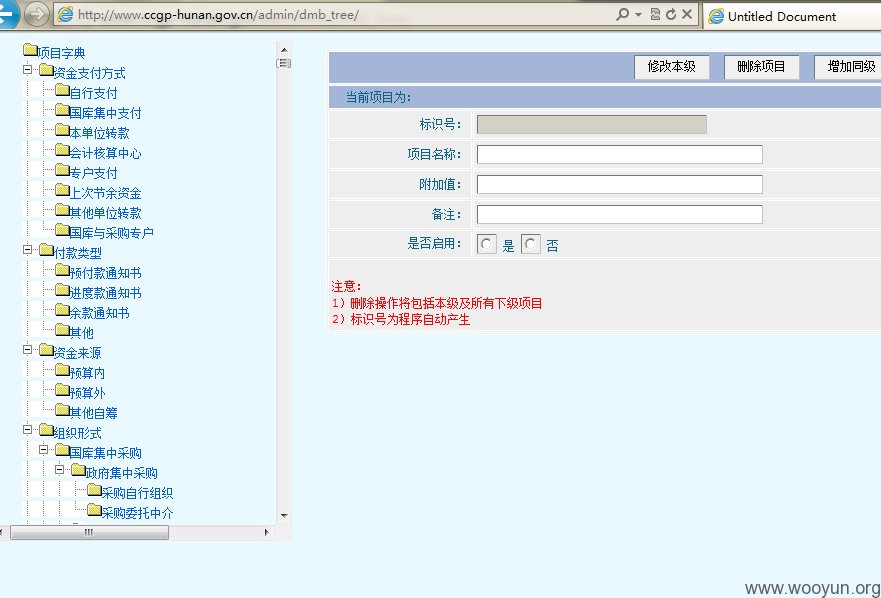Screen dimensions: 881x598
Task: Collapse the 付款类型 tree node
Action: (x=28, y=250)
